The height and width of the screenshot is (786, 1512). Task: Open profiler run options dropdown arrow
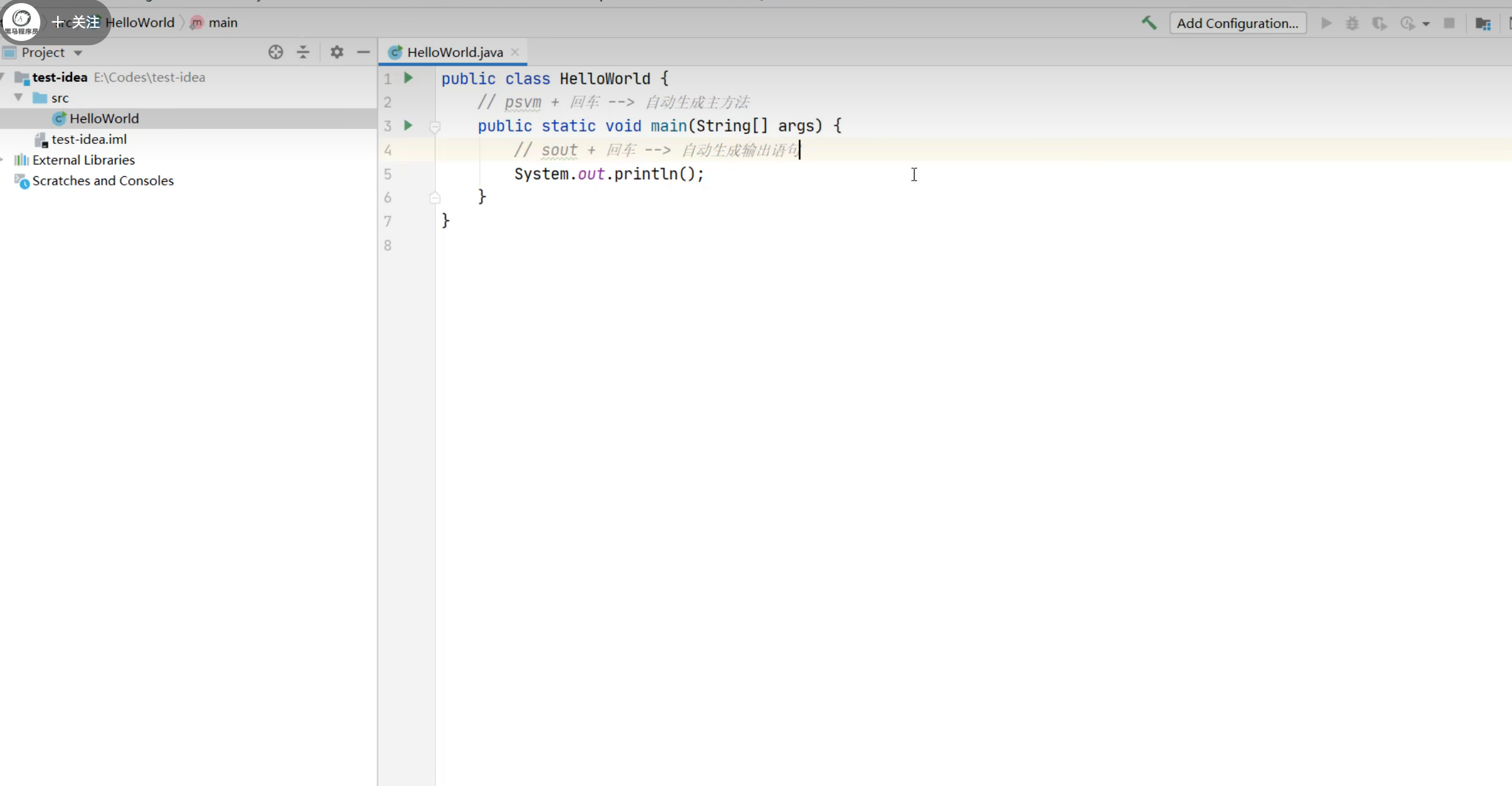[1426, 24]
